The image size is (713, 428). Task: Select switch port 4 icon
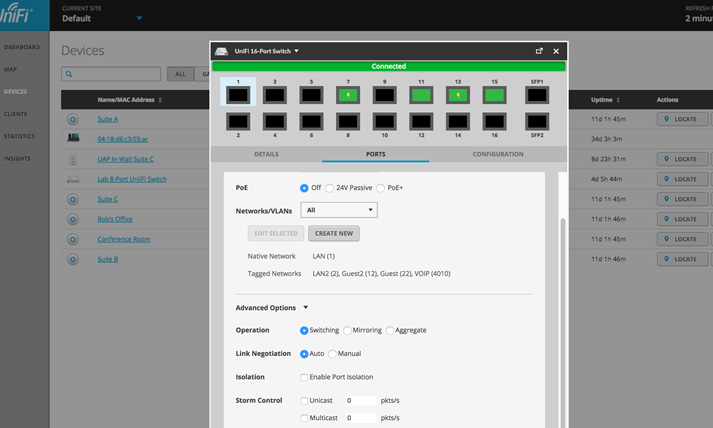click(x=275, y=121)
